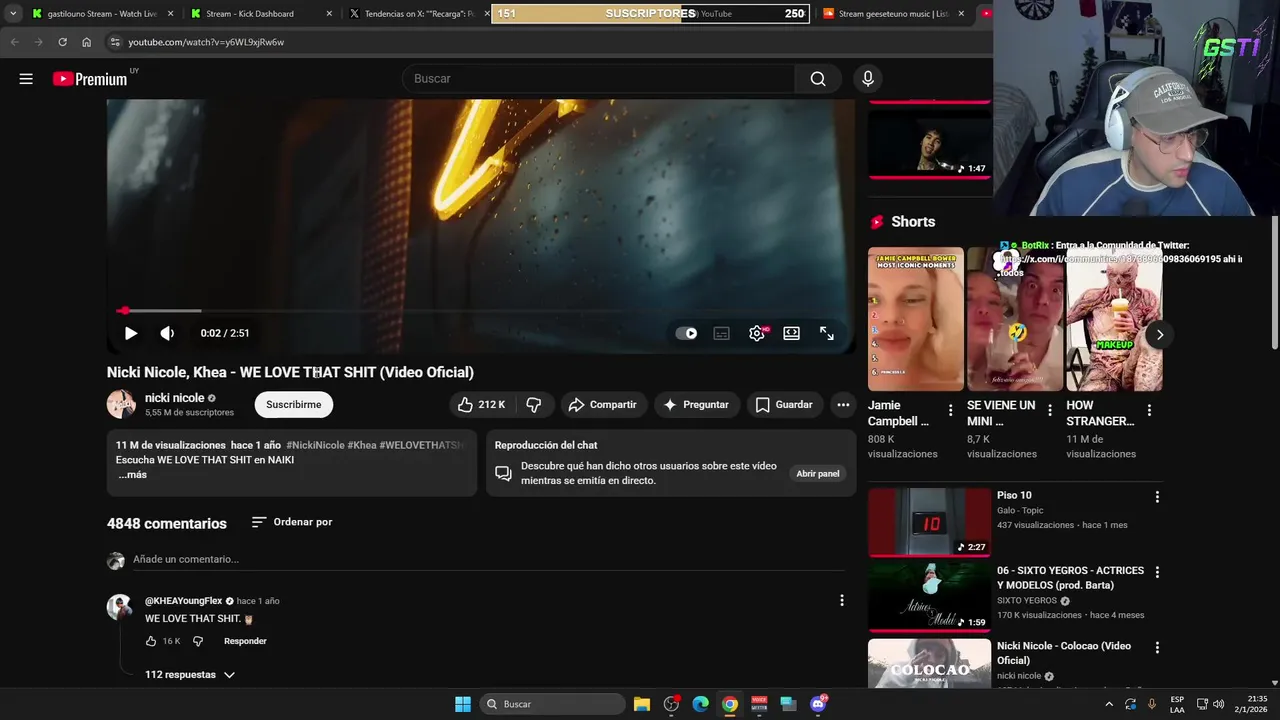Click the Añade un comentario field

489,559
